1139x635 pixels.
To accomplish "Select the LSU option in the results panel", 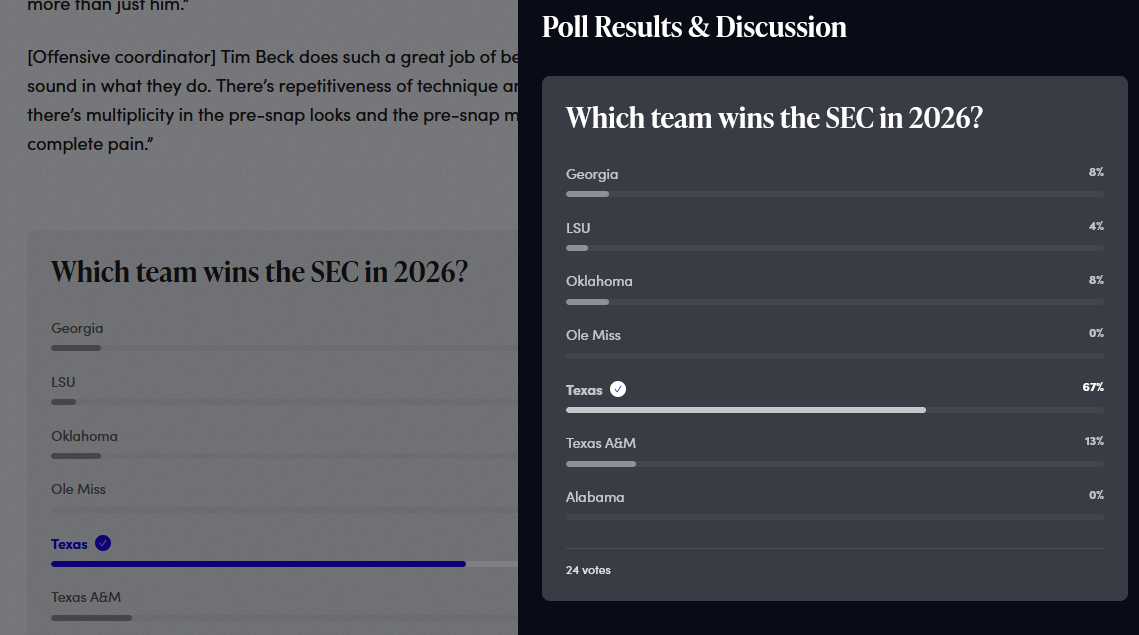I will (835, 235).
